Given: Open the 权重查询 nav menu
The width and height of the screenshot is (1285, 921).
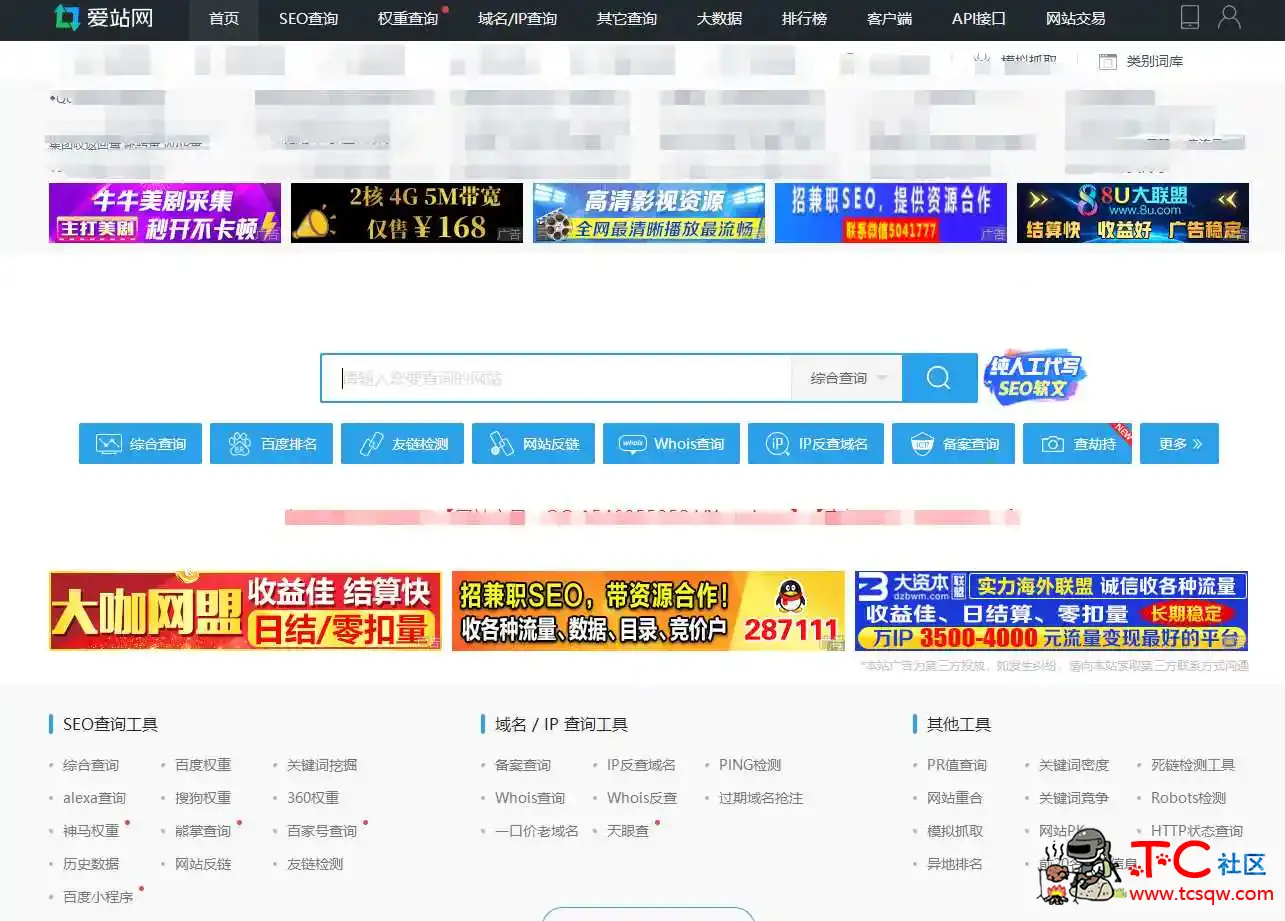Looking at the screenshot, I should (408, 18).
